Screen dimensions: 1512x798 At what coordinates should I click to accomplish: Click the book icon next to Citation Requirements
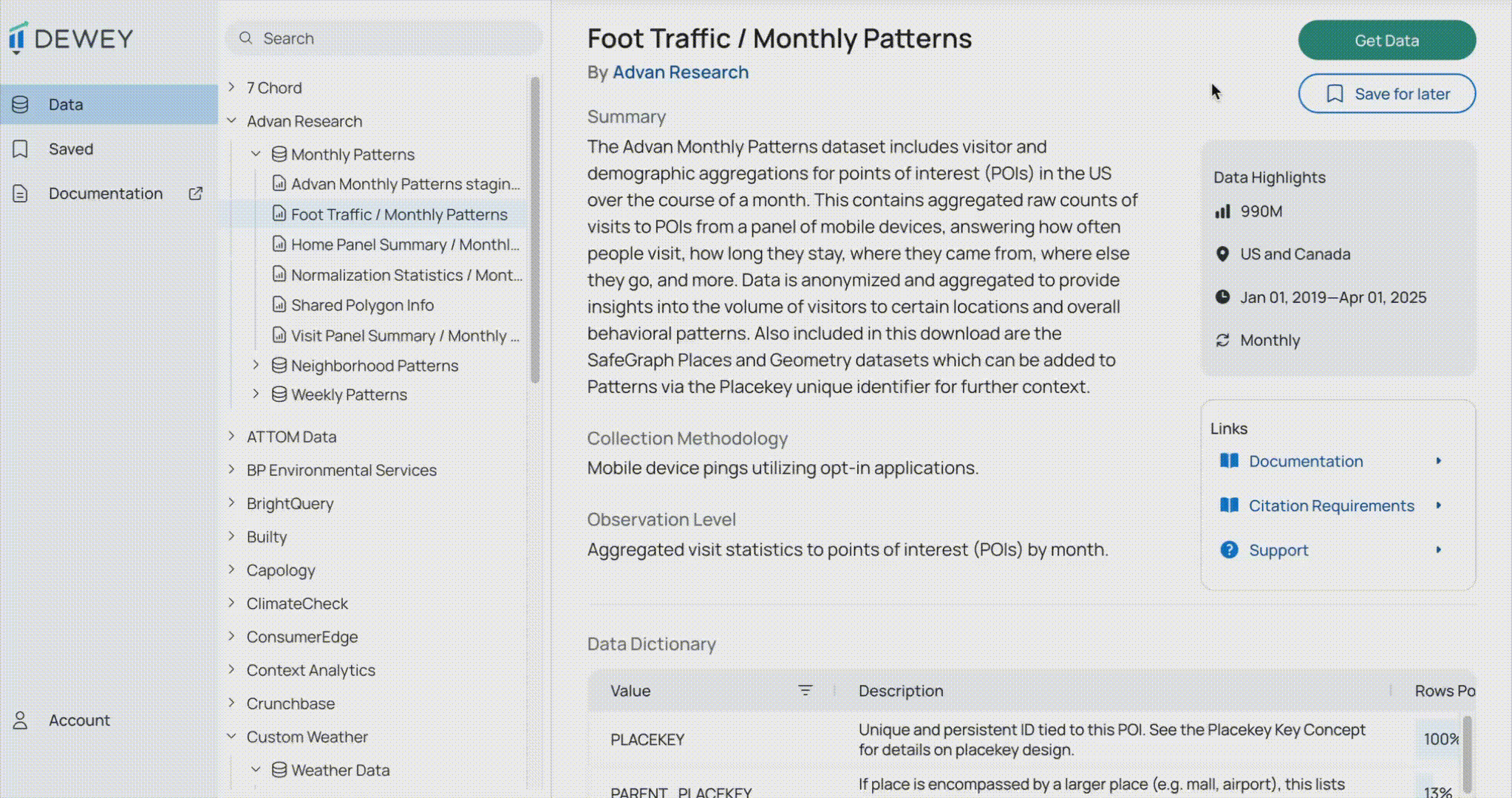point(1229,505)
